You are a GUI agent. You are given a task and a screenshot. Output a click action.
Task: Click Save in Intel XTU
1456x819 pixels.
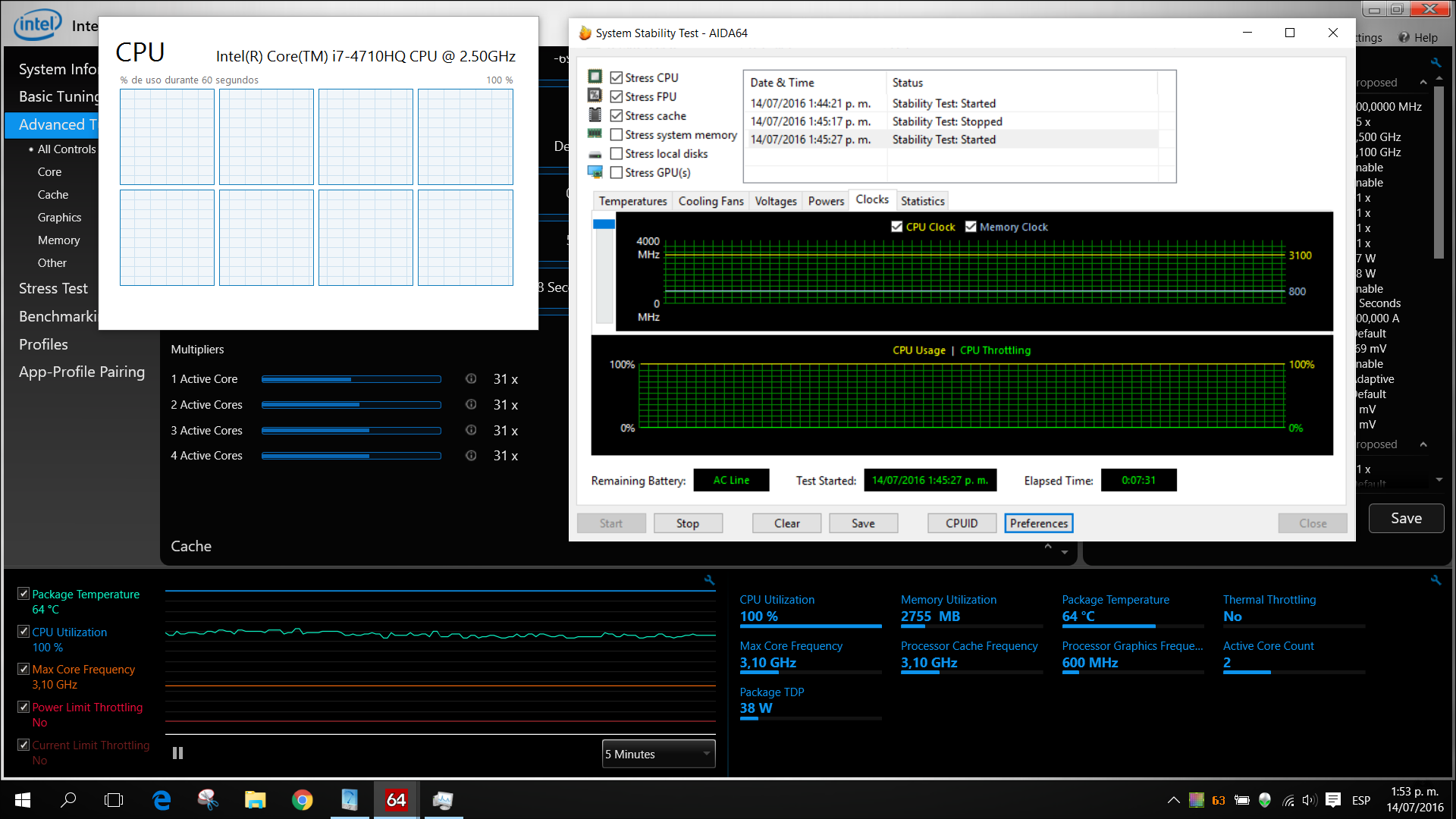pyautogui.click(x=1406, y=519)
